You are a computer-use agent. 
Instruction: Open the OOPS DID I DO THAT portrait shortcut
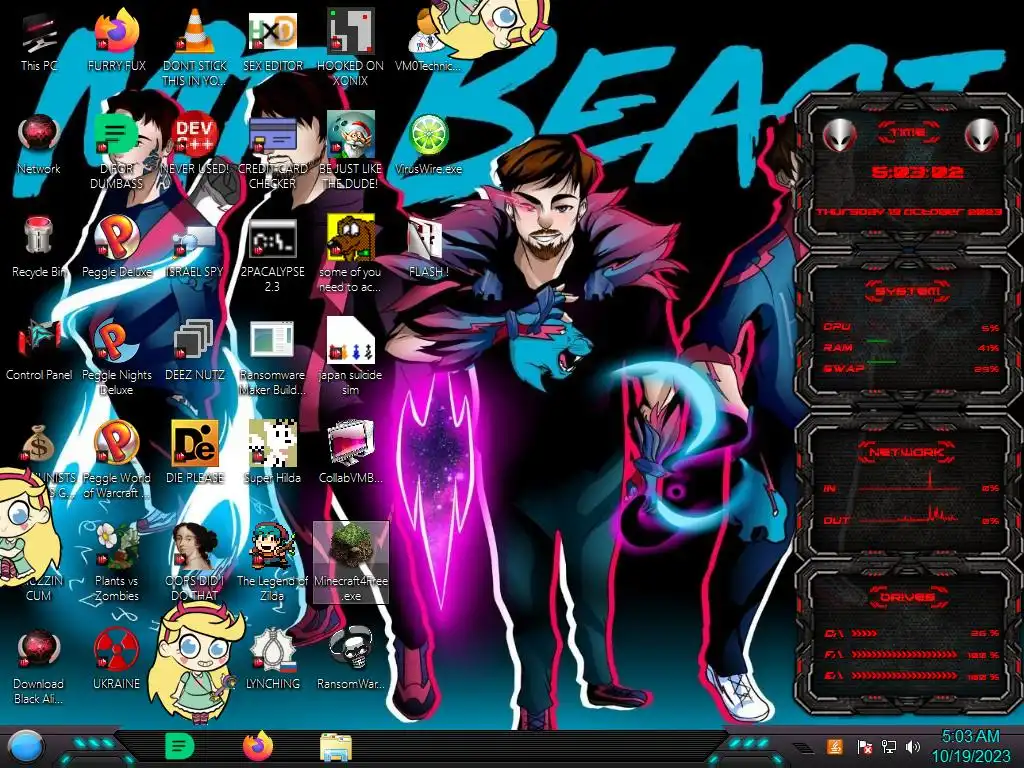[x=195, y=562]
